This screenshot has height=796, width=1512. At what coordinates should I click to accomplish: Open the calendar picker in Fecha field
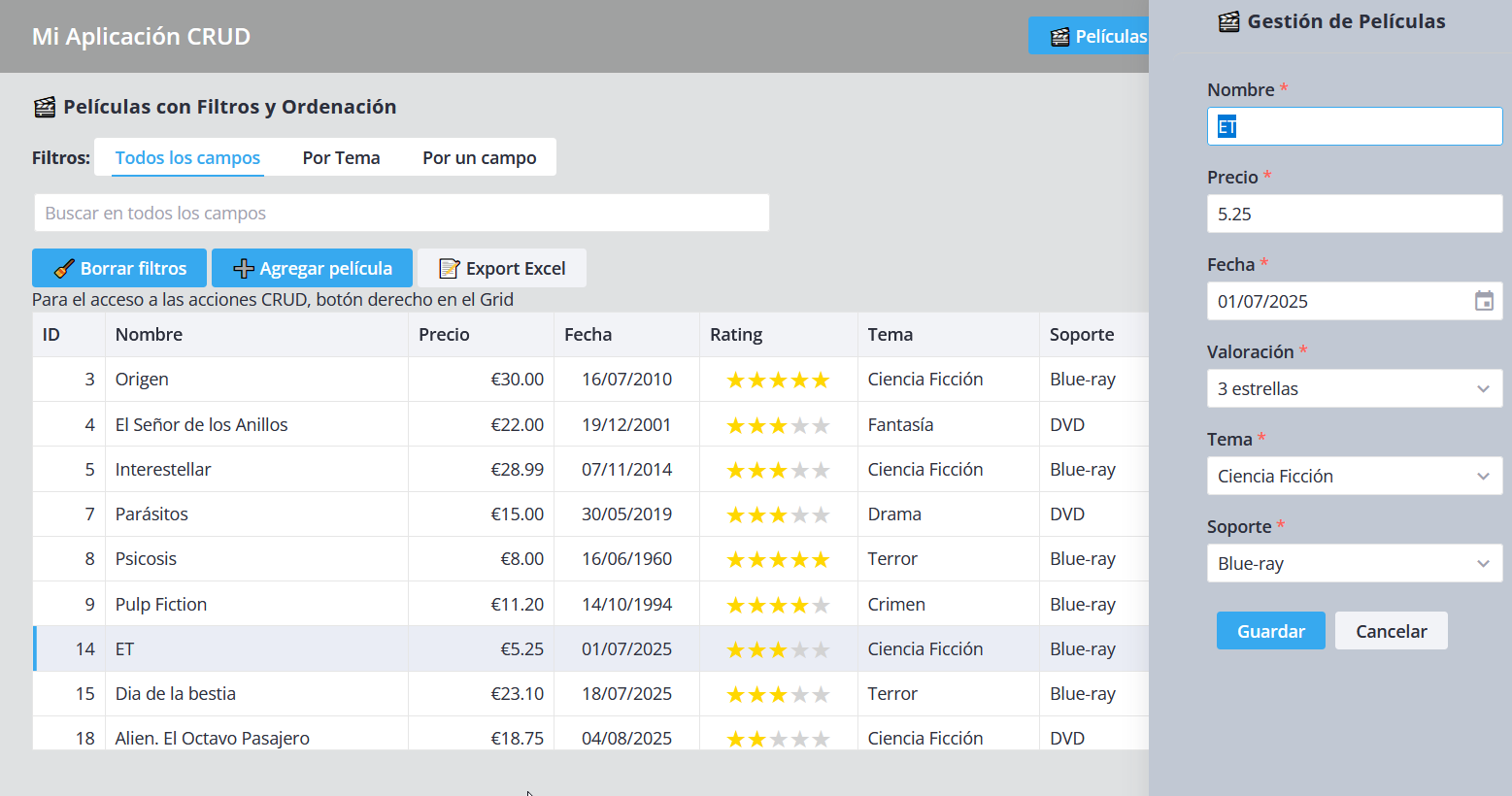click(x=1484, y=301)
